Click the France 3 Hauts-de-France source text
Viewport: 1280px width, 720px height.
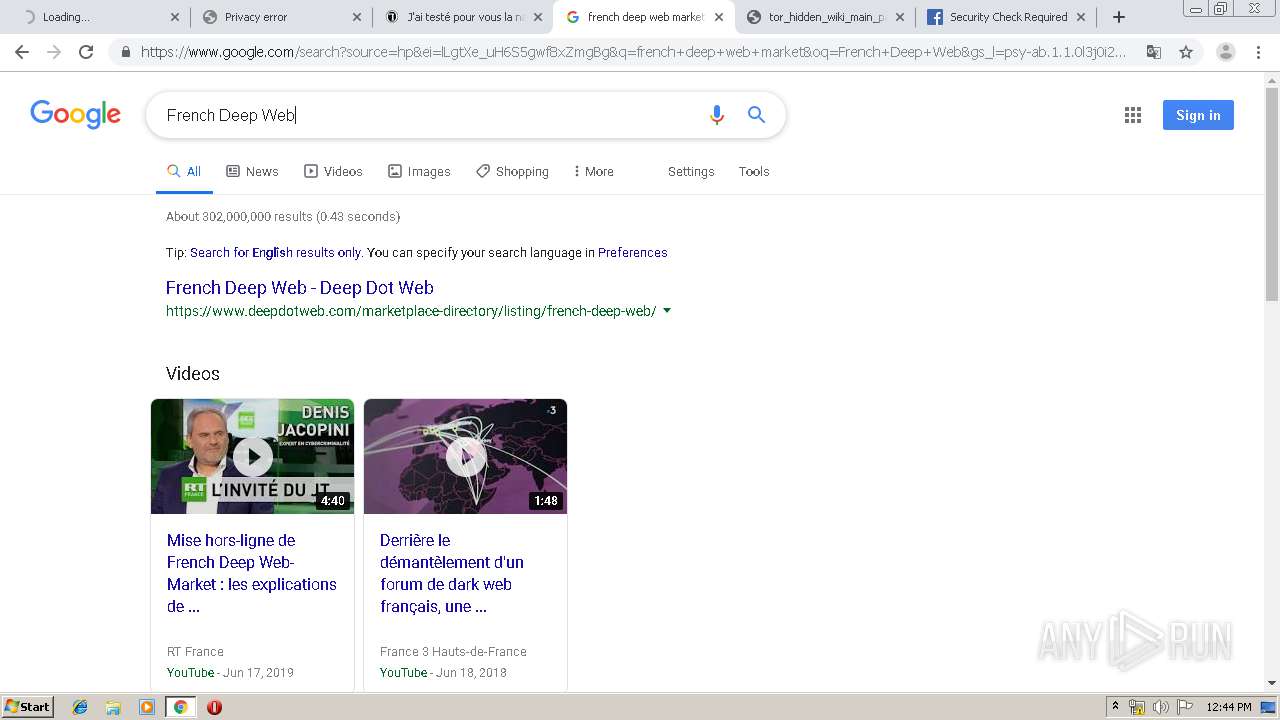pos(453,652)
